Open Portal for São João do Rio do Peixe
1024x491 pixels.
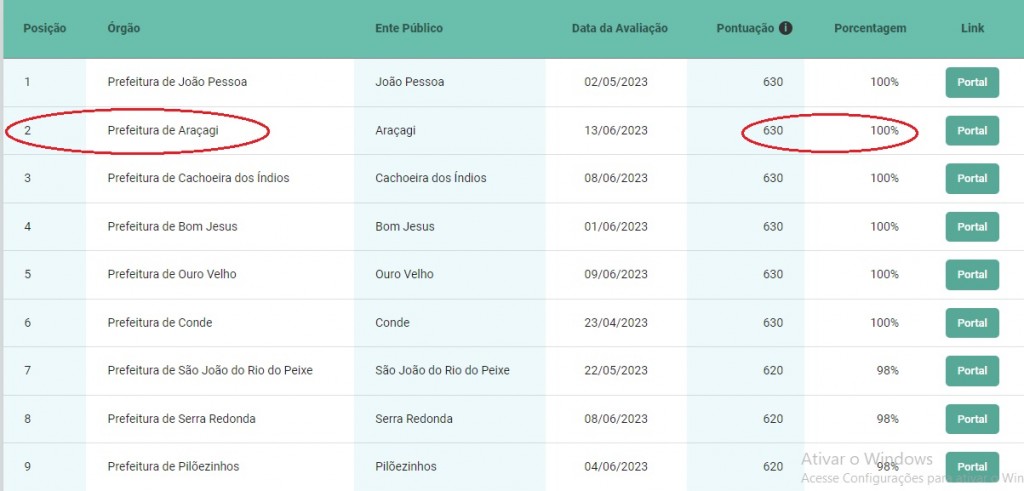(972, 370)
